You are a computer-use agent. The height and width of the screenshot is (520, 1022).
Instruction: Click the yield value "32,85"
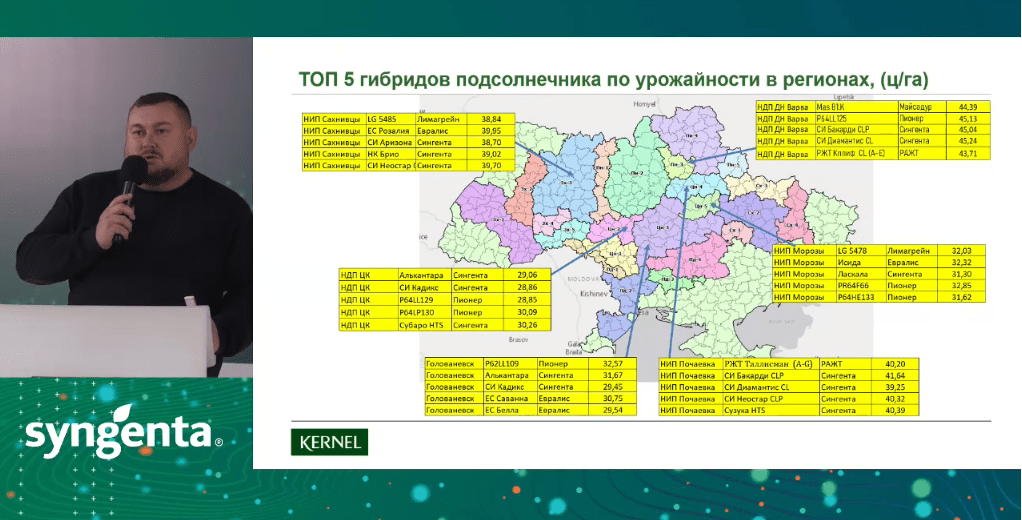click(961, 286)
